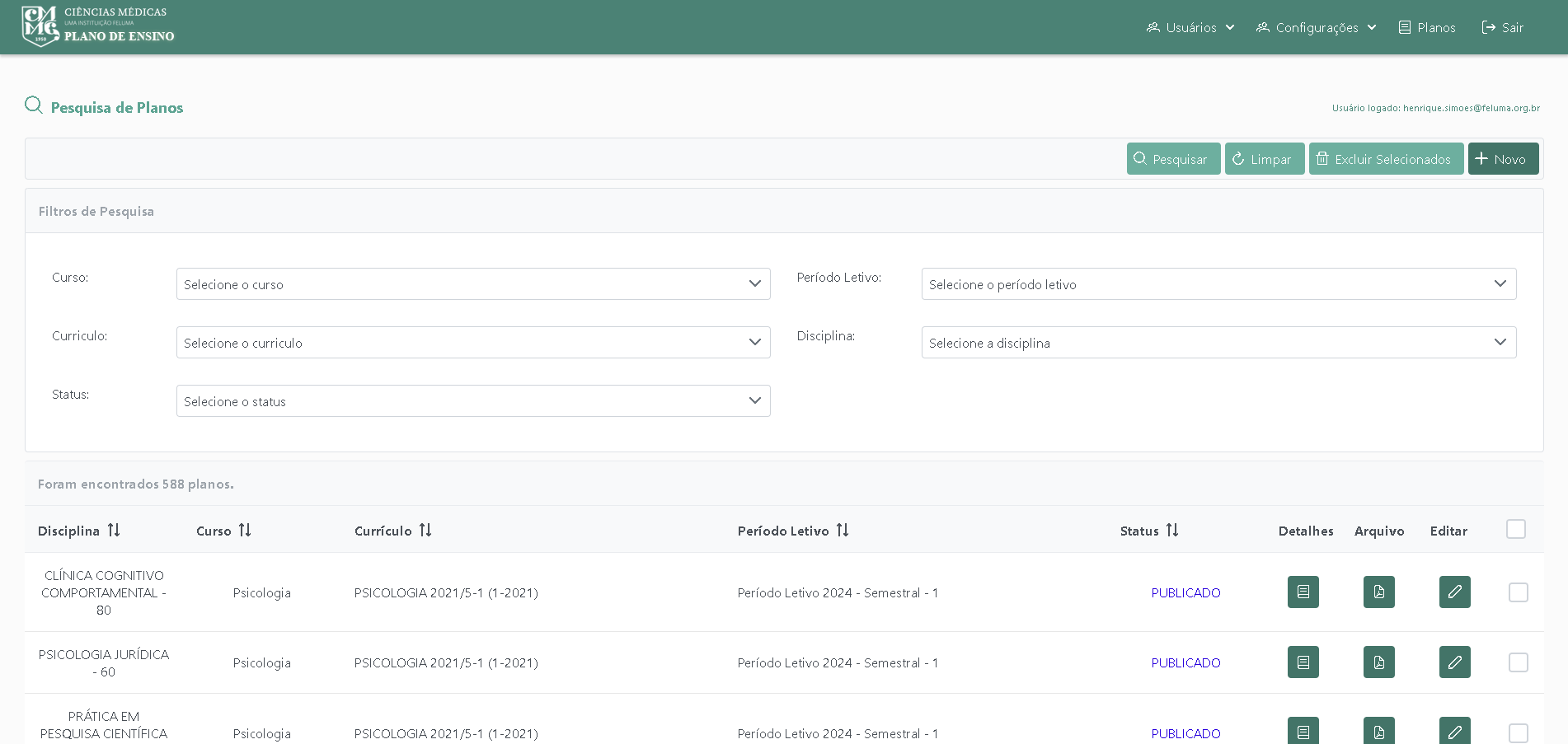Sort table by Status column arrows
Viewport: 1568px width, 744px height.
(x=1172, y=531)
